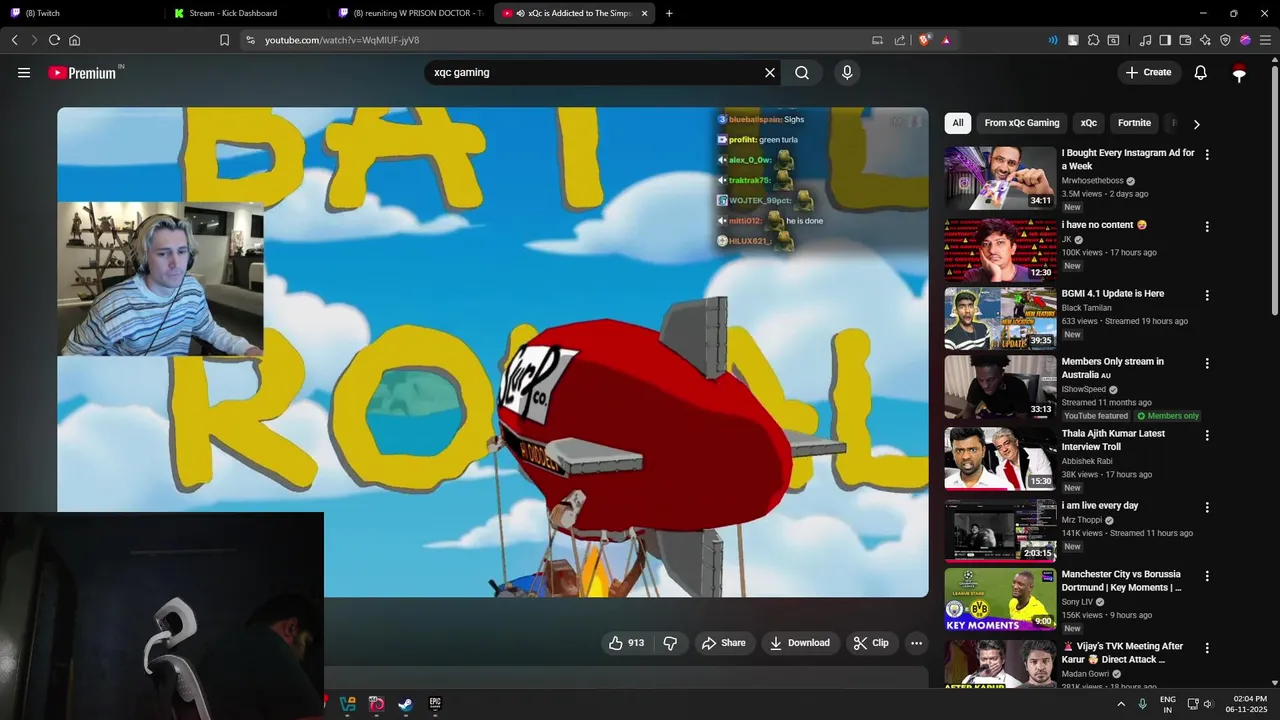This screenshot has width=1280, height=720.
Task: Open options for Thala Ajith Kumar video
Action: pyautogui.click(x=1207, y=436)
